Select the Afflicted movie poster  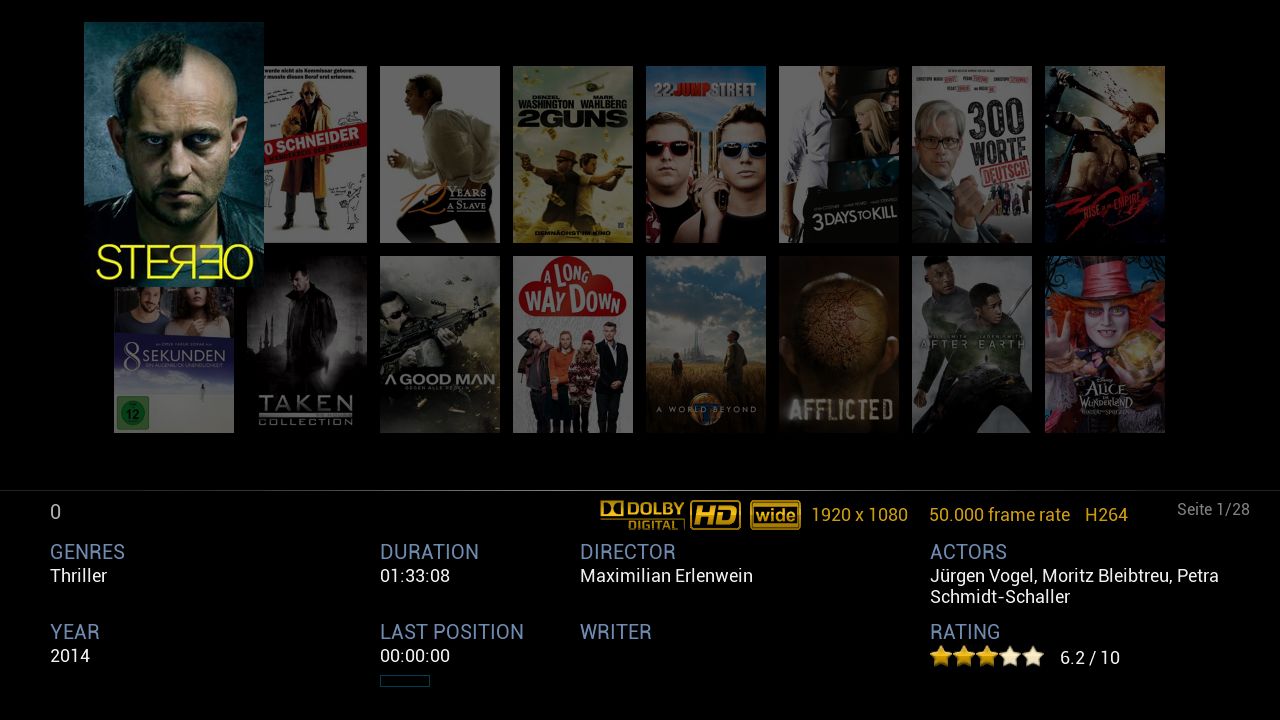[x=839, y=344]
